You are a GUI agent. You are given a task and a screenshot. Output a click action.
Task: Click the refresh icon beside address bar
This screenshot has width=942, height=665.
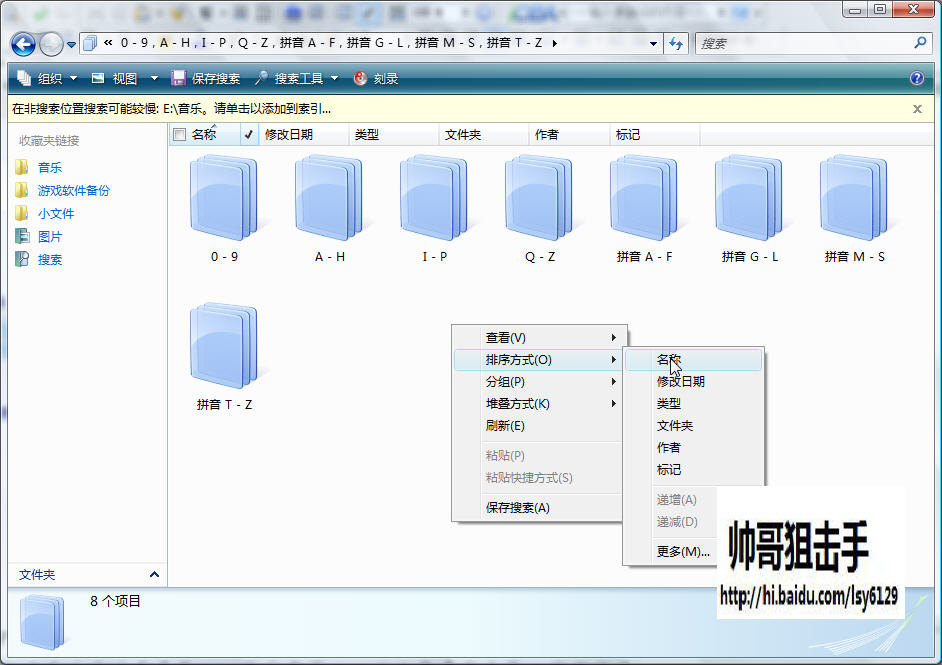pos(676,43)
